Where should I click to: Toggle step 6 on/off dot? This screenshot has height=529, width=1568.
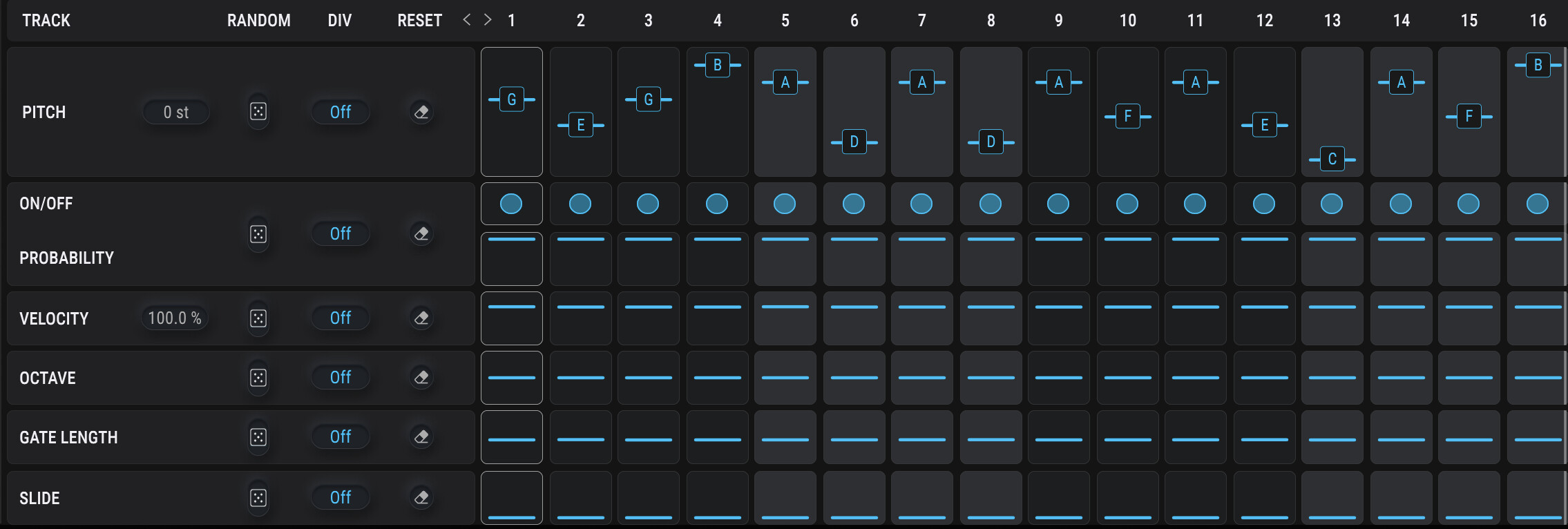click(854, 204)
